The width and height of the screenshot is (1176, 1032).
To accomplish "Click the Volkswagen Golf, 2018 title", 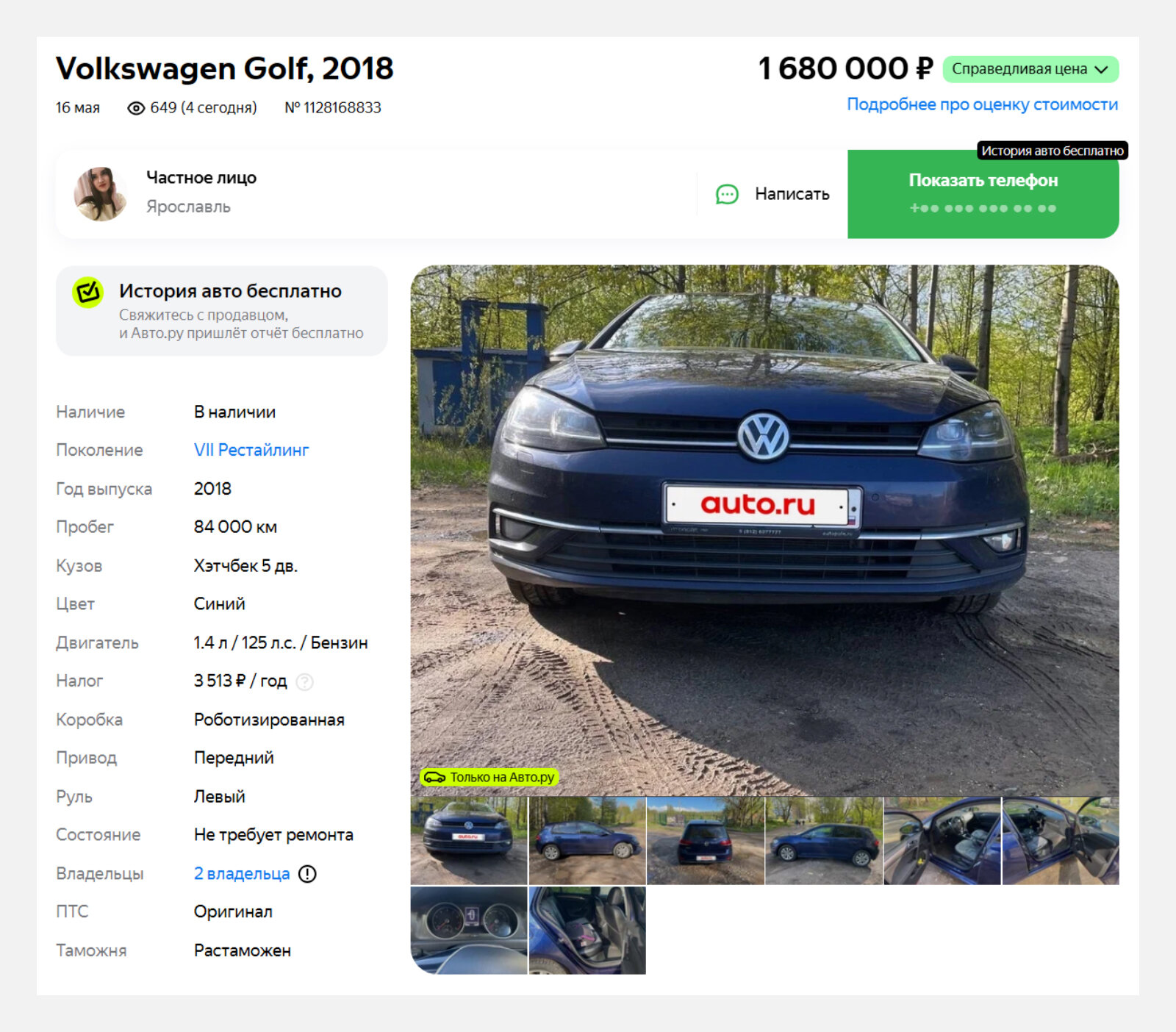I will (225, 69).
